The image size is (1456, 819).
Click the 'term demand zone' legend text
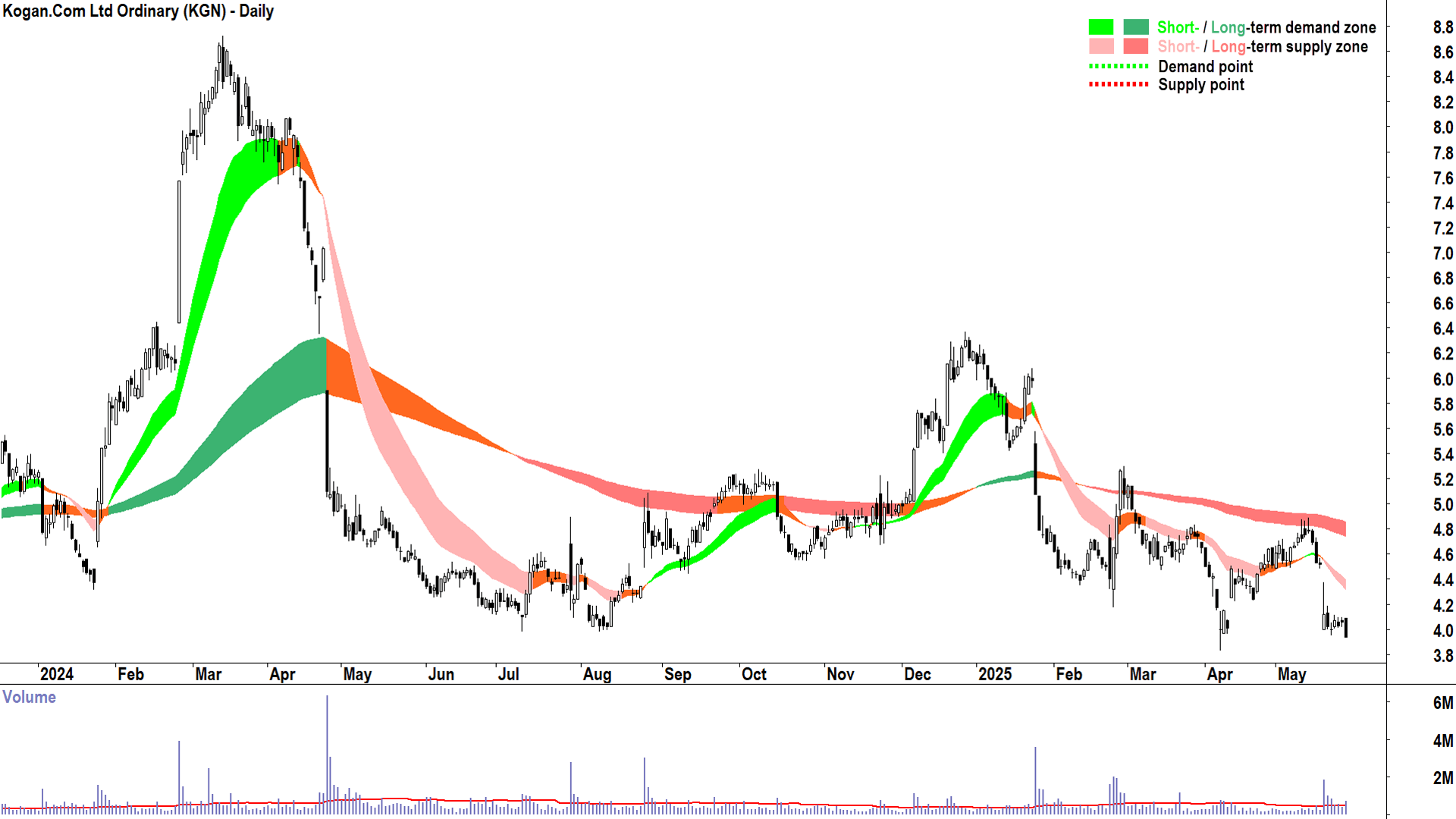click(x=1313, y=27)
